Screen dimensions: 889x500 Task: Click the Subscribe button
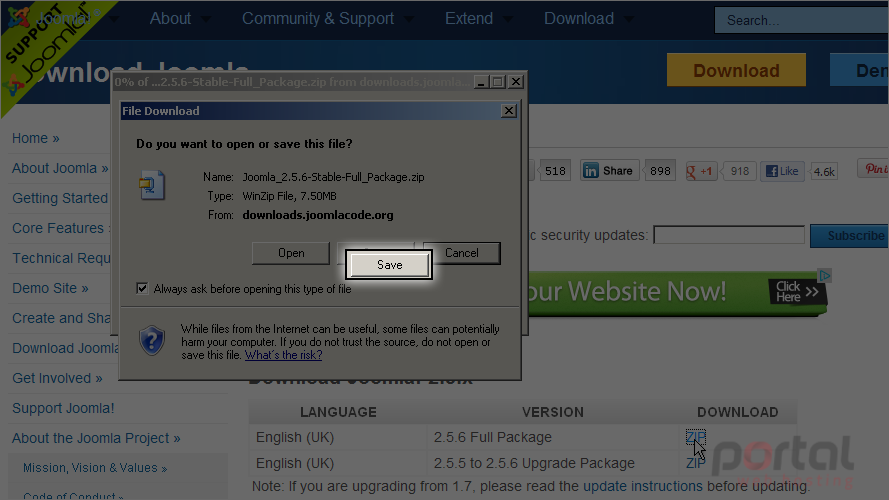click(849, 236)
